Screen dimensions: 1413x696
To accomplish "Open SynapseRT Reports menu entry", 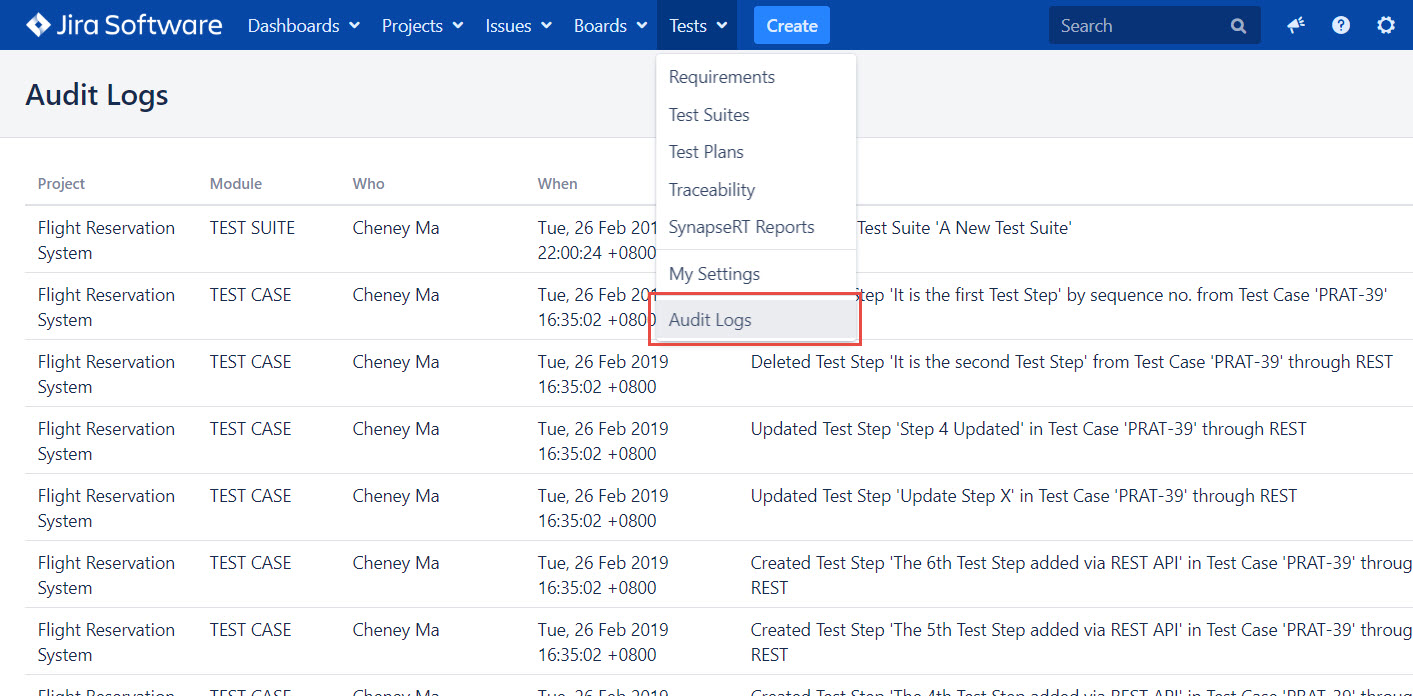I will point(741,227).
